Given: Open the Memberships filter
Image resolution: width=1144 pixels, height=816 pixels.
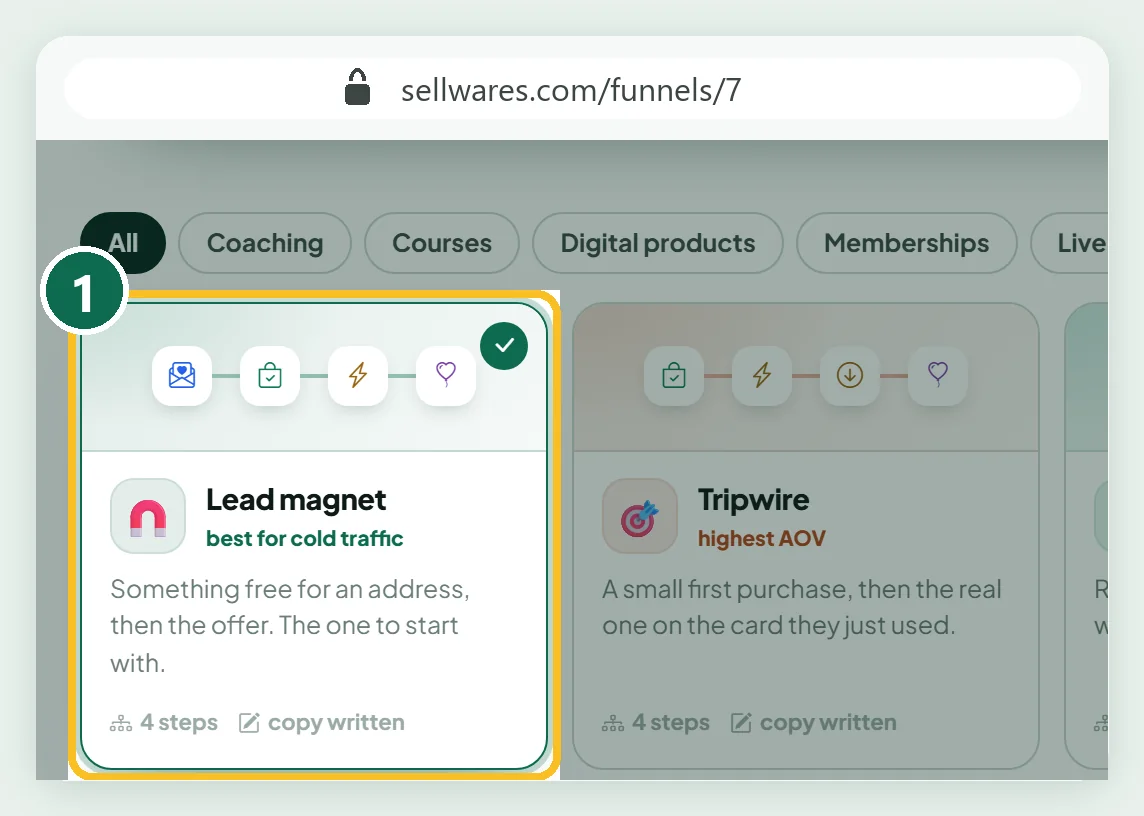Looking at the screenshot, I should pyautogui.click(x=907, y=243).
